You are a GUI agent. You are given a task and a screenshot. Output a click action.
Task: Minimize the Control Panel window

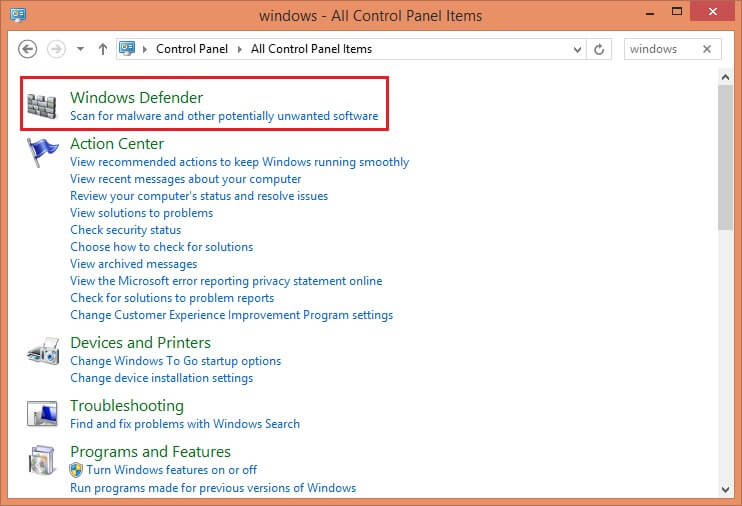650,14
